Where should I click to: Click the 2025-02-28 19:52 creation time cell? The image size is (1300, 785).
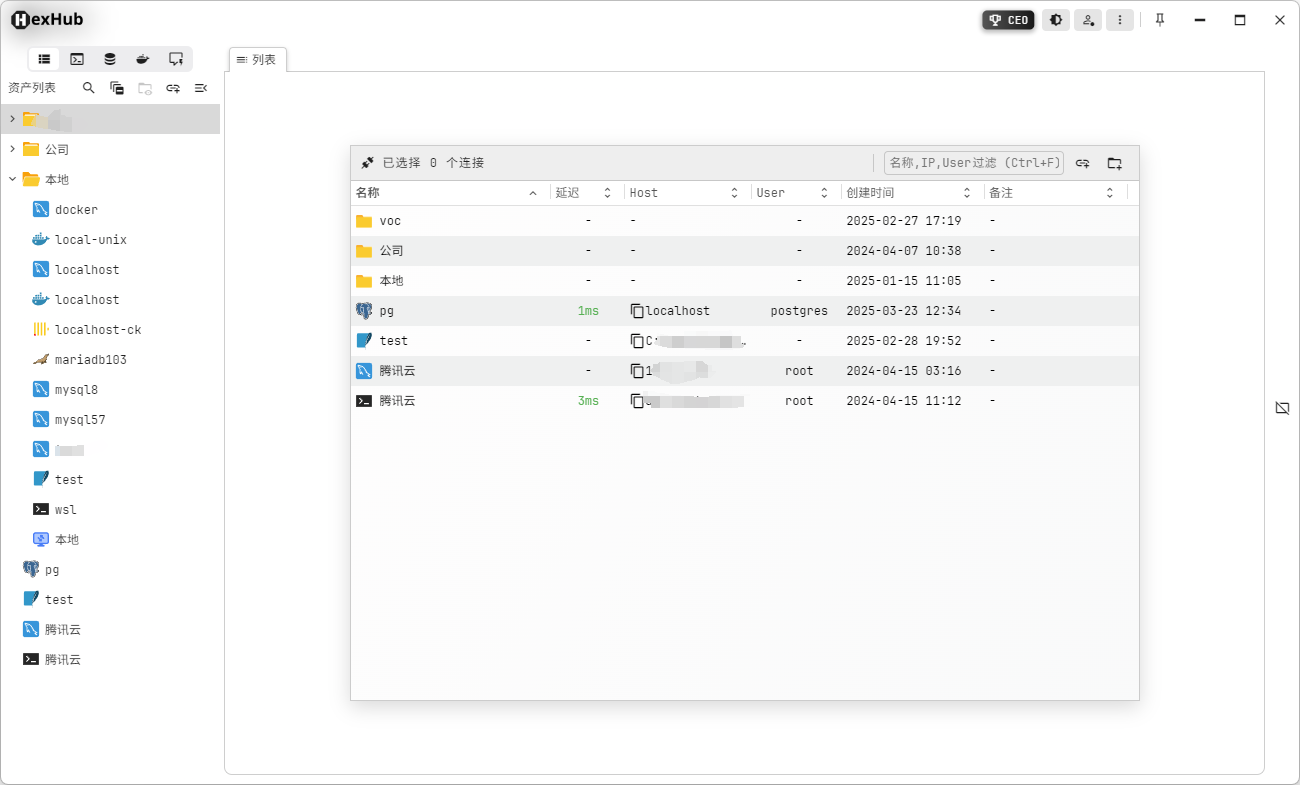pyautogui.click(x=903, y=341)
